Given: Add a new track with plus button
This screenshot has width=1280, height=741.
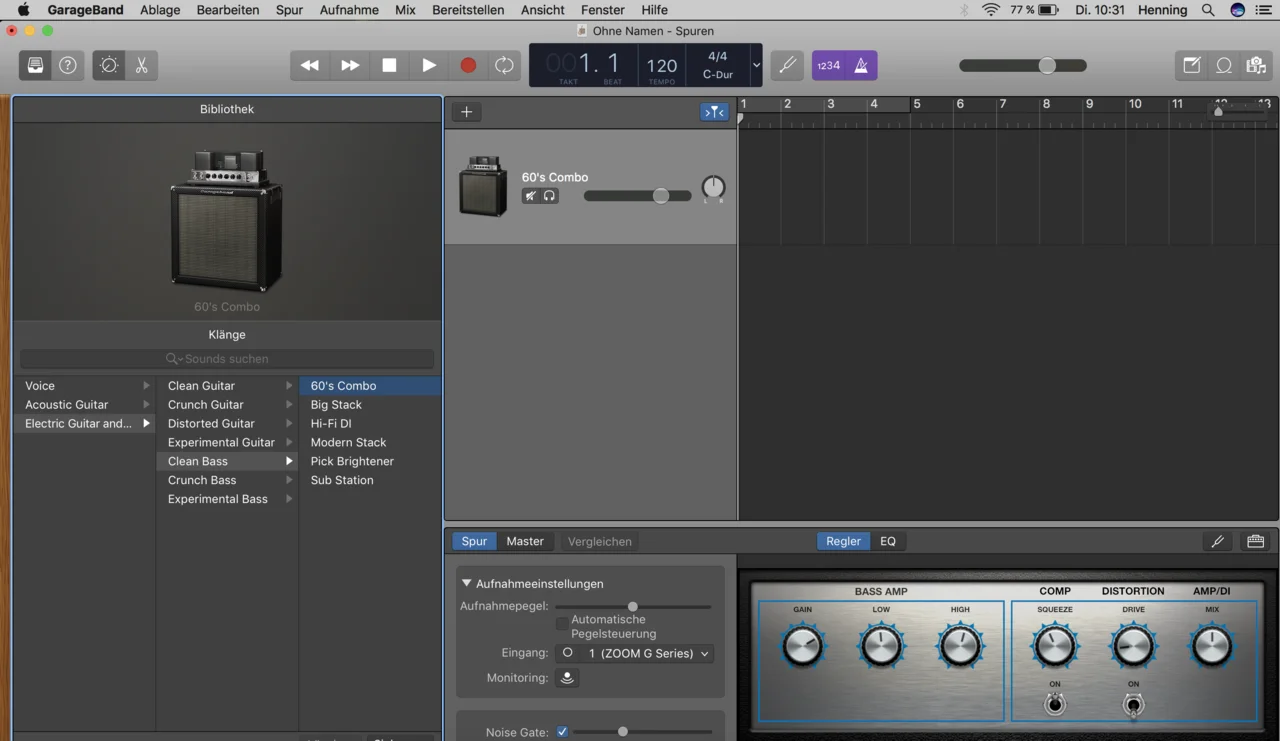Looking at the screenshot, I should coord(466,112).
